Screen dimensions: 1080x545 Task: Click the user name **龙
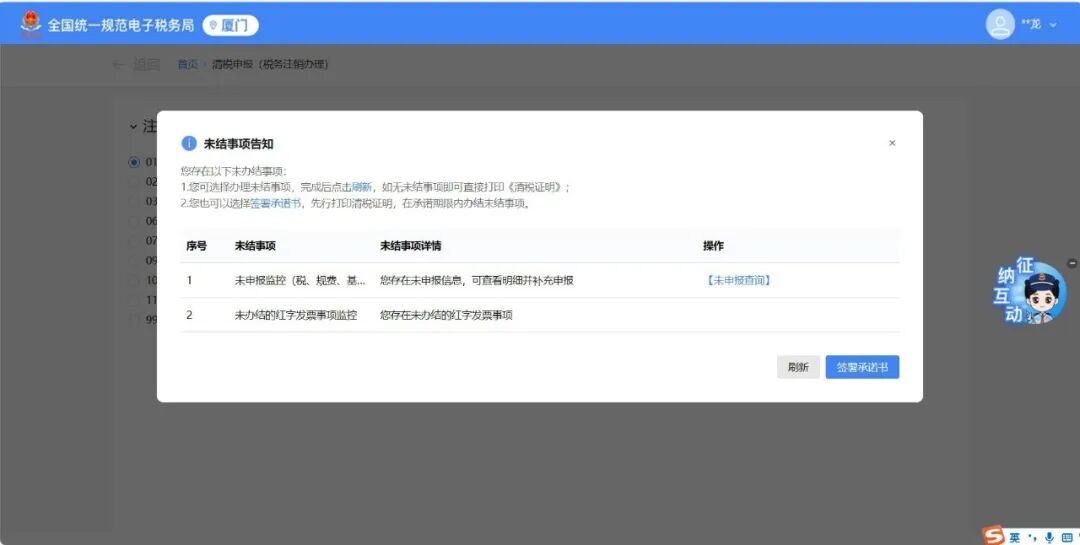[1030, 24]
